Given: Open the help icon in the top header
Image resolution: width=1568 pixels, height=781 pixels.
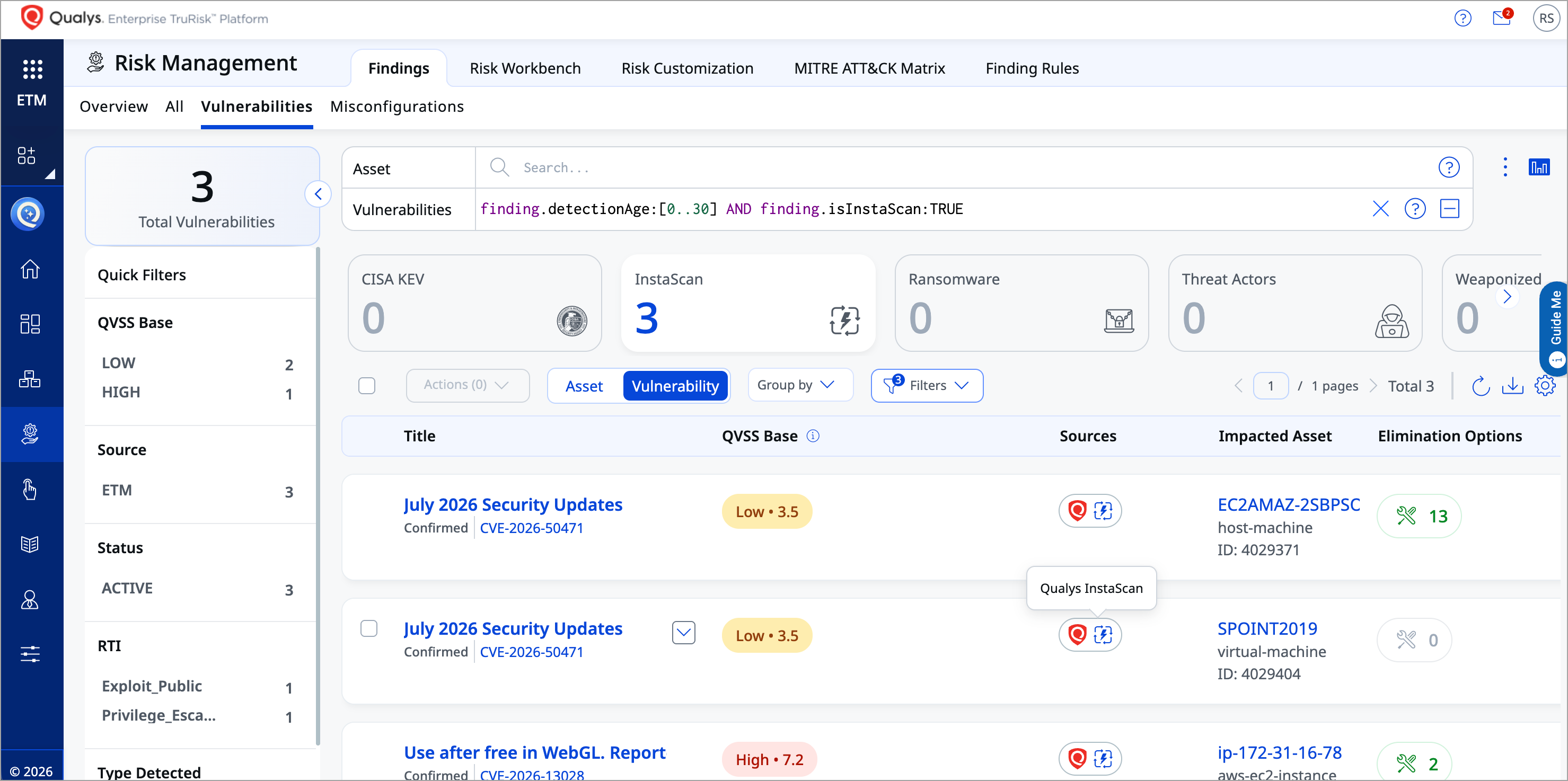Looking at the screenshot, I should 1462,18.
